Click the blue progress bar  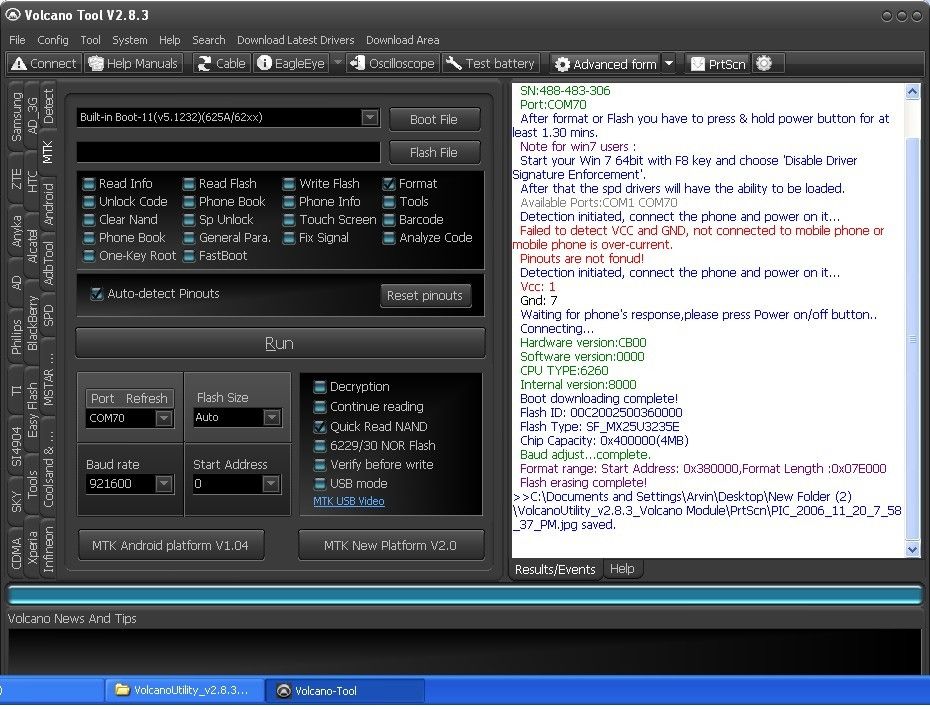464,595
